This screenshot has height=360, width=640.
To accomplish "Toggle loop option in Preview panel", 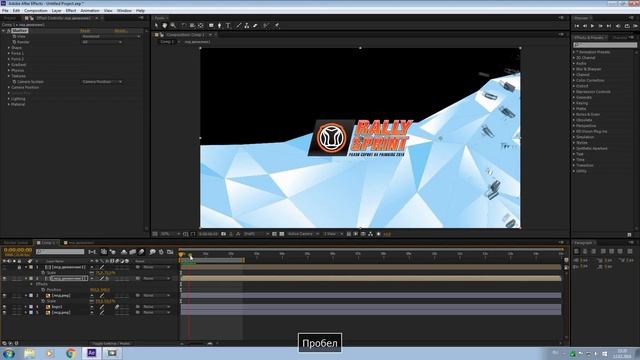I will coord(627,26).
